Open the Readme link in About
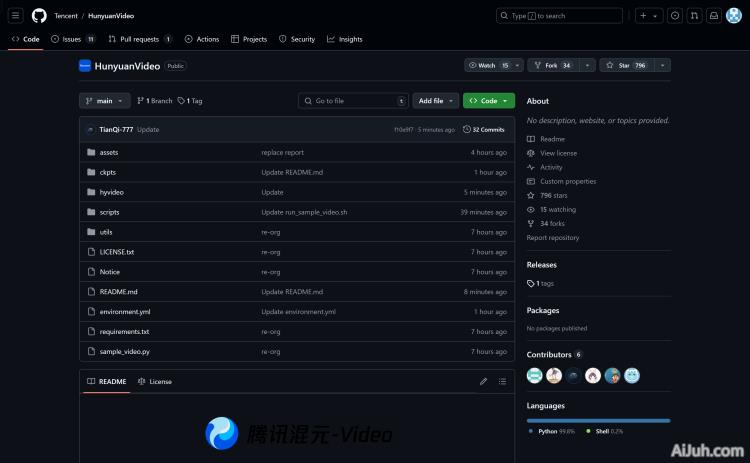This screenshot has width=750, height=463. [x=546, y=139]
